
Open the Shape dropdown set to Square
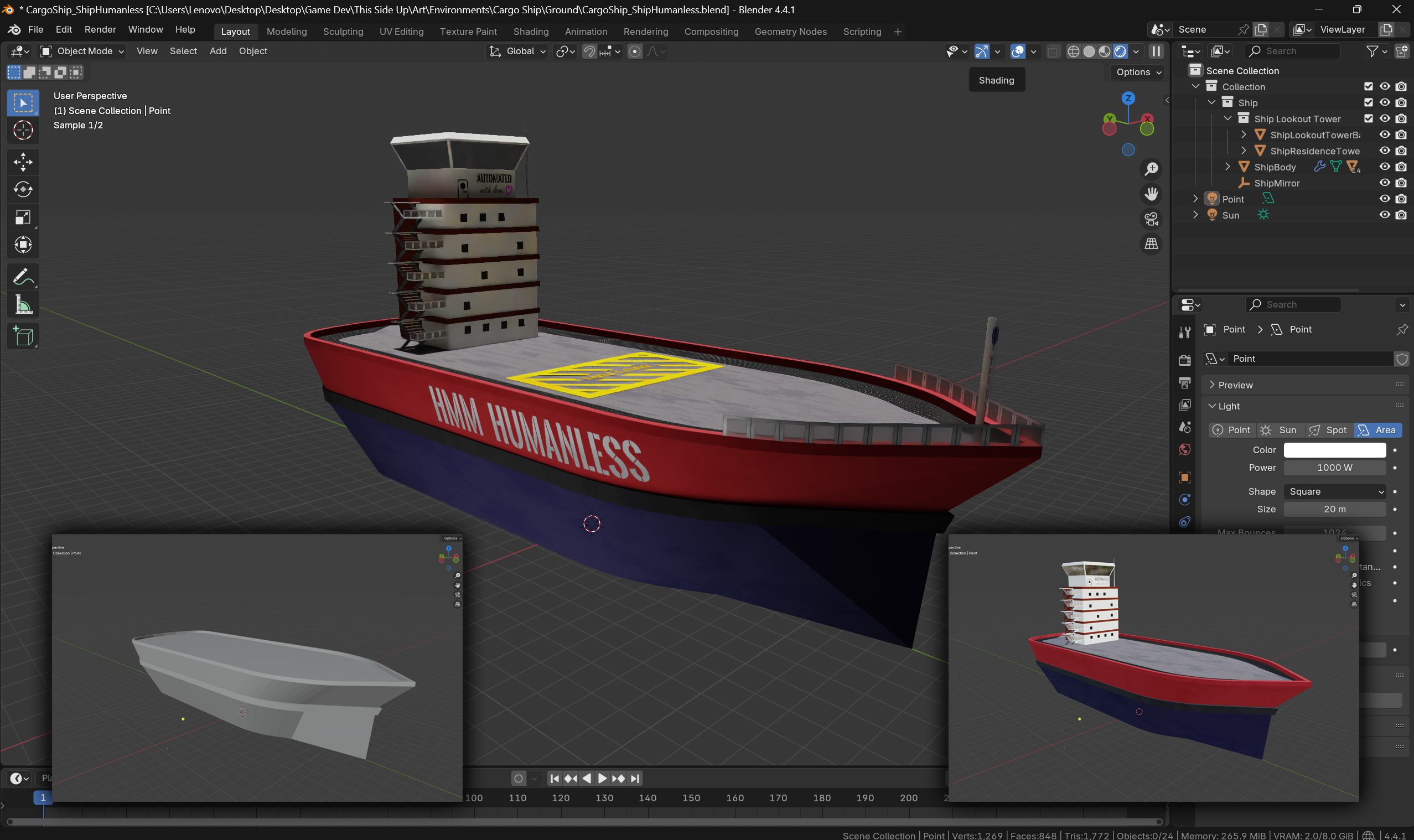[1334, 491]
